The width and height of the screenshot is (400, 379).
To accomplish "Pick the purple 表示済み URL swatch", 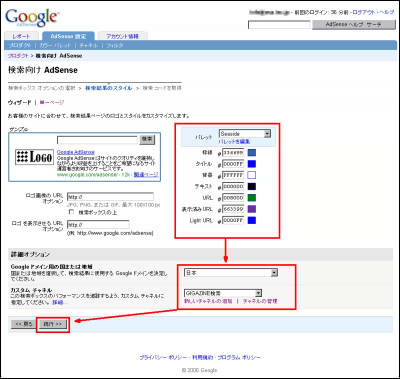I will click(252, 209).
